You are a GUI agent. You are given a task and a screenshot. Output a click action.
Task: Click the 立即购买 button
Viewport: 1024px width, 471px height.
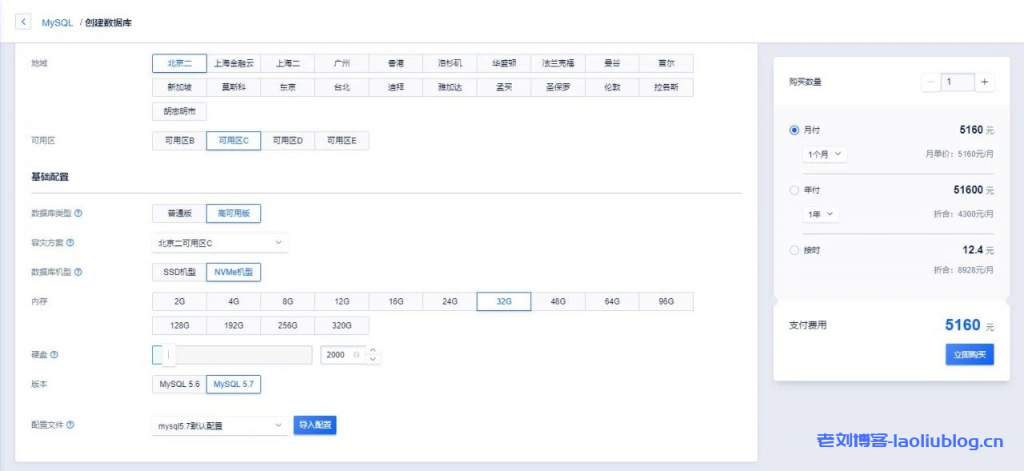pyautogui.click(x=969, y=354)
